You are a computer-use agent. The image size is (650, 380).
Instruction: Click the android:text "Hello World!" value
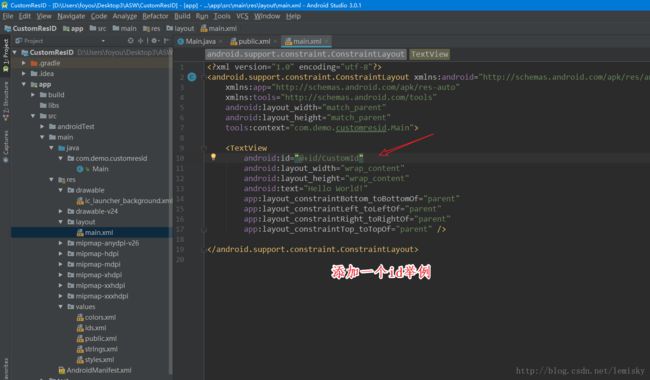(x=335, y=189)
